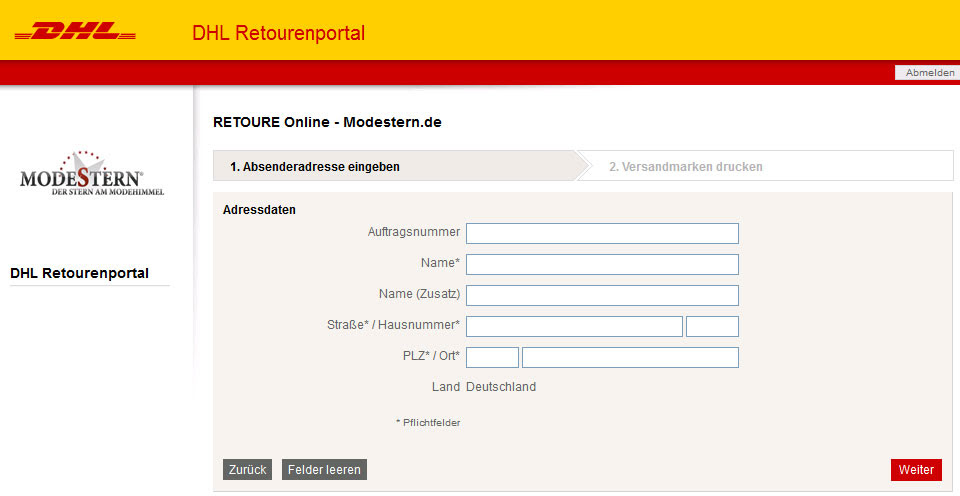Image resolution: width=960 pixels, height=496 pixels.
Task: Click the DHL Retourenportal header title
Action: coord(279,32)
